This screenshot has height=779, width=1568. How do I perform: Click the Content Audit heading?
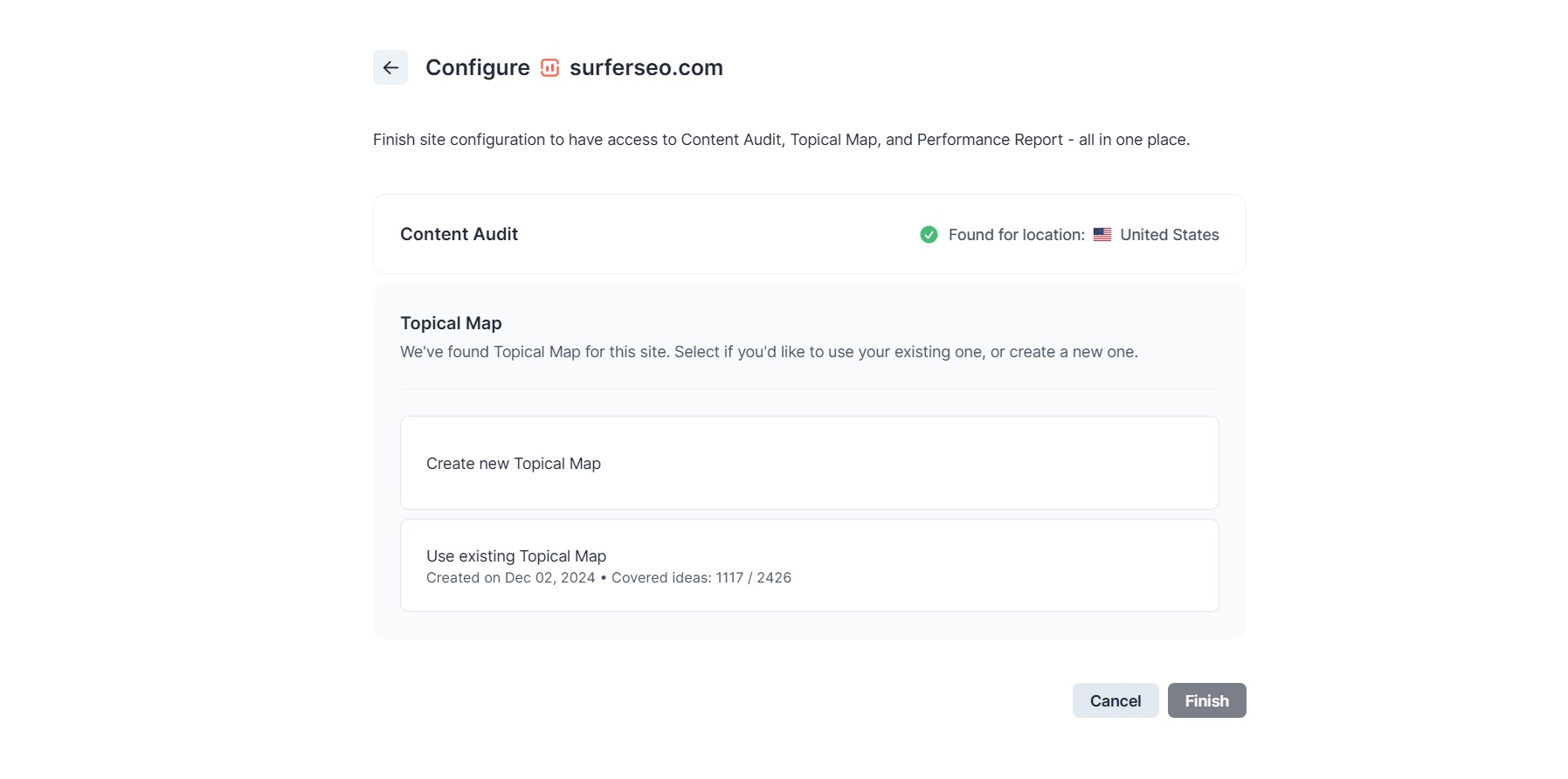tap(459, 234)
